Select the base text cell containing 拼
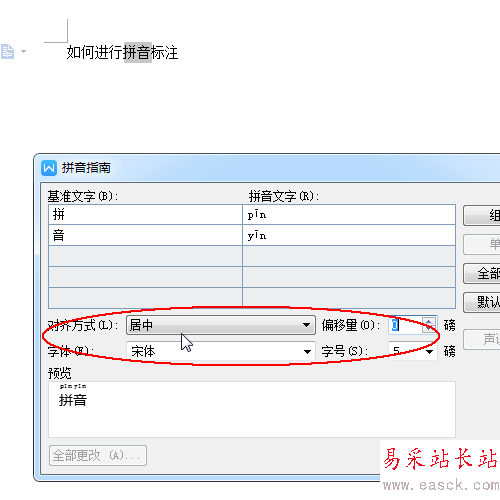The width and height of the screenshot is (500, 500). [x=145, y=215]
